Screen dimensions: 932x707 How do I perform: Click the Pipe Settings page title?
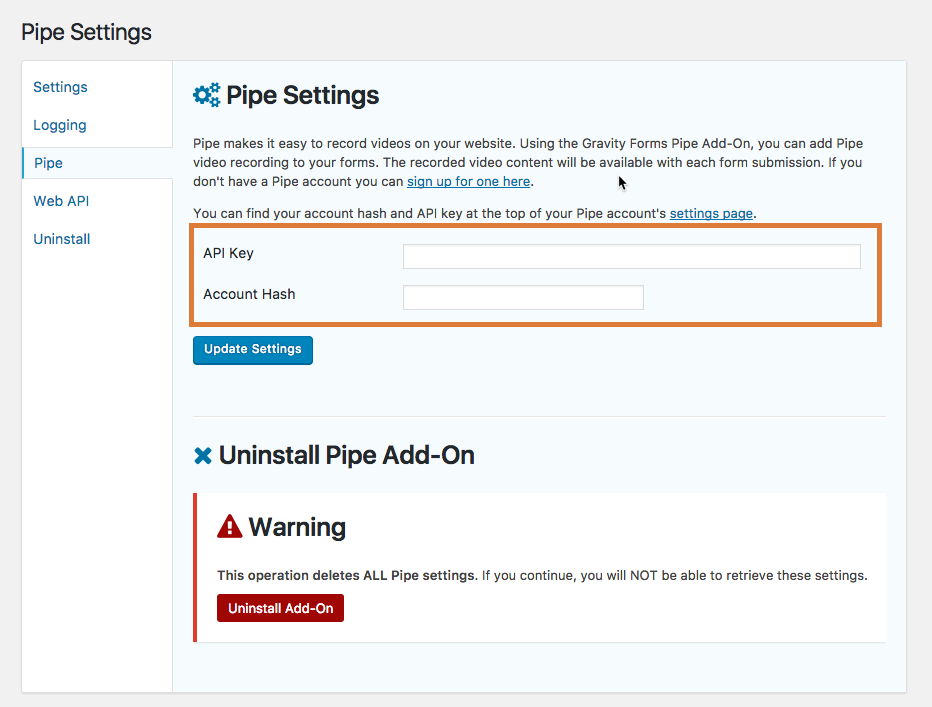click(86, 32)
